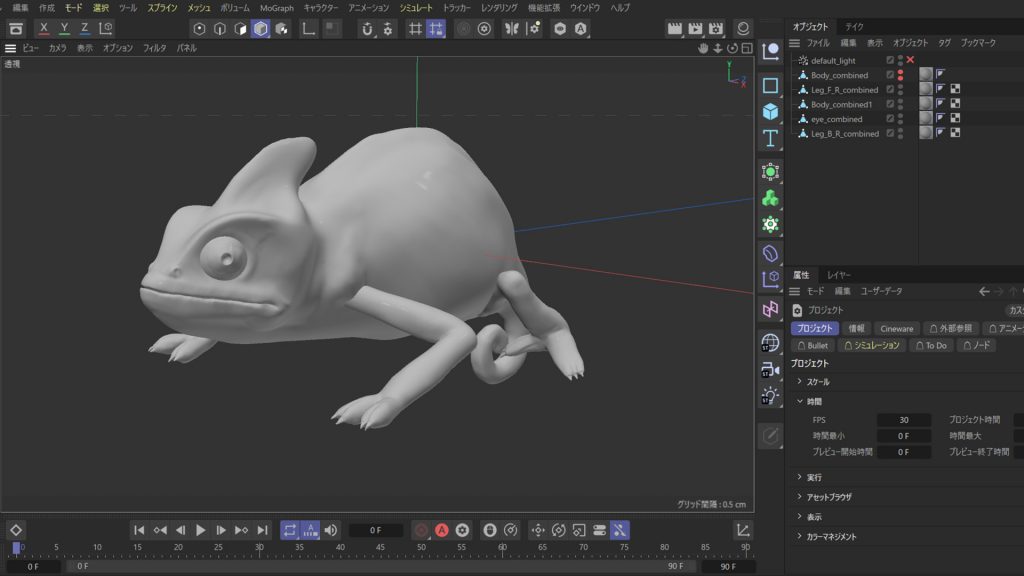
Task: Click the Cineware button
Action: 896,328
